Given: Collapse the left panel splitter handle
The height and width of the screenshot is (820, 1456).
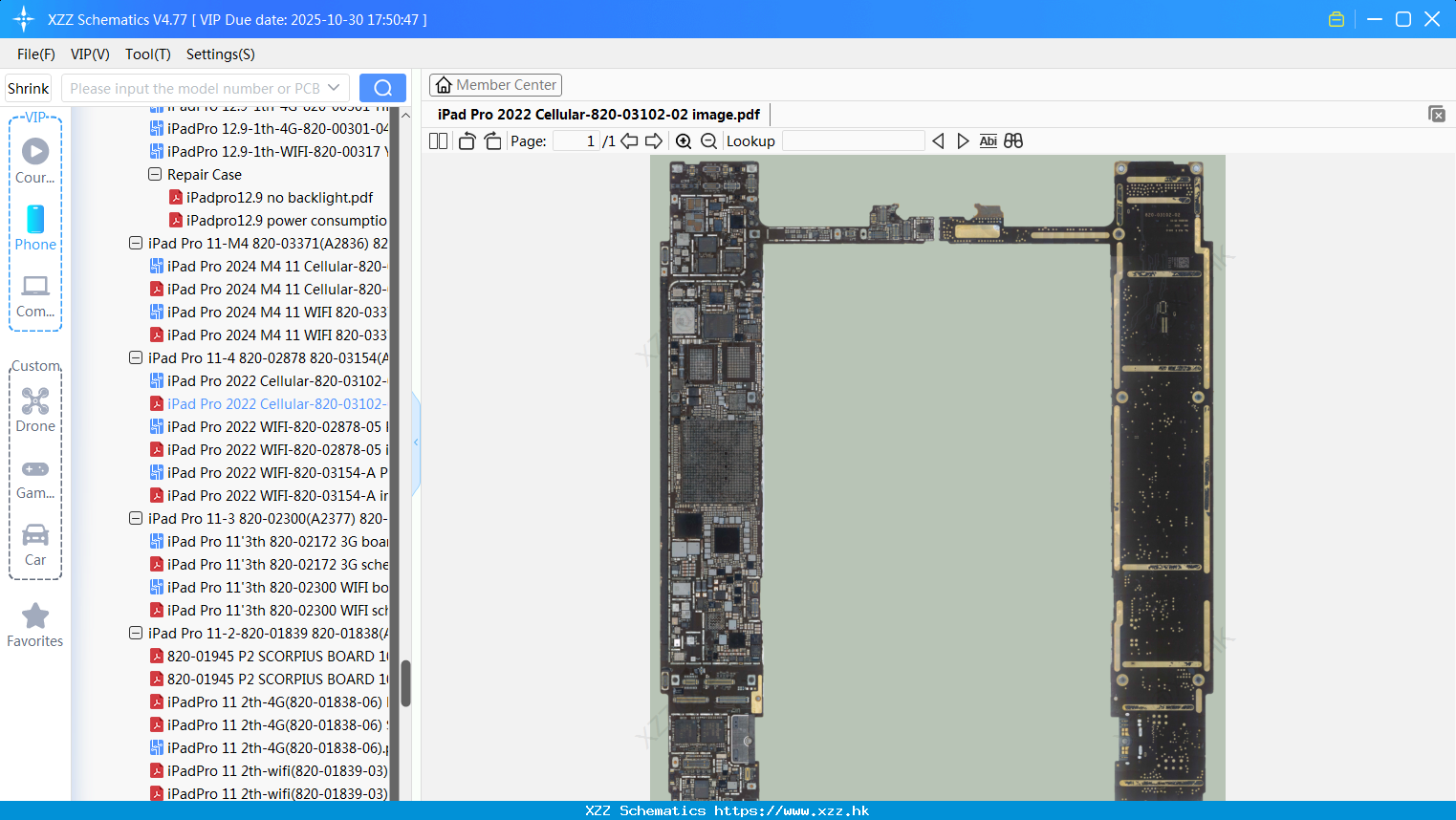Looking at the screenshot, I should [416, 442].
